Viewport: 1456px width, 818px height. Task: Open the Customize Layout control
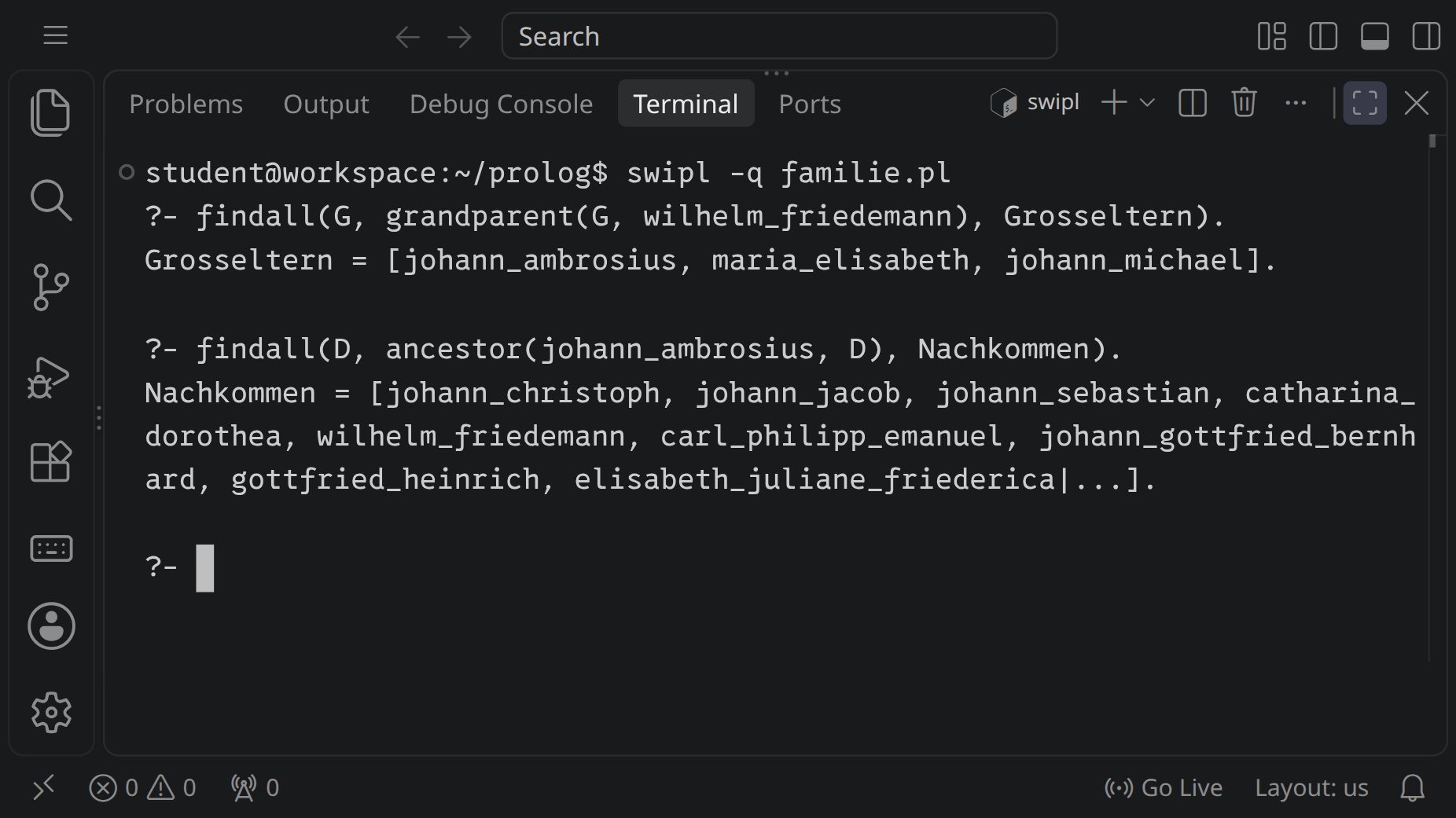(x=1271, y=36)
